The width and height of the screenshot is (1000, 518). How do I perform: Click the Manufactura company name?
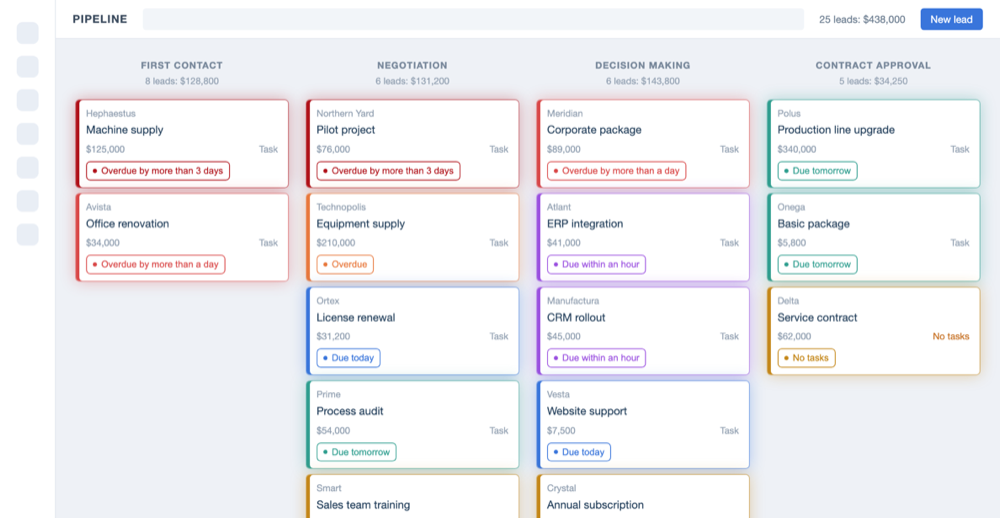pos(573,301)
